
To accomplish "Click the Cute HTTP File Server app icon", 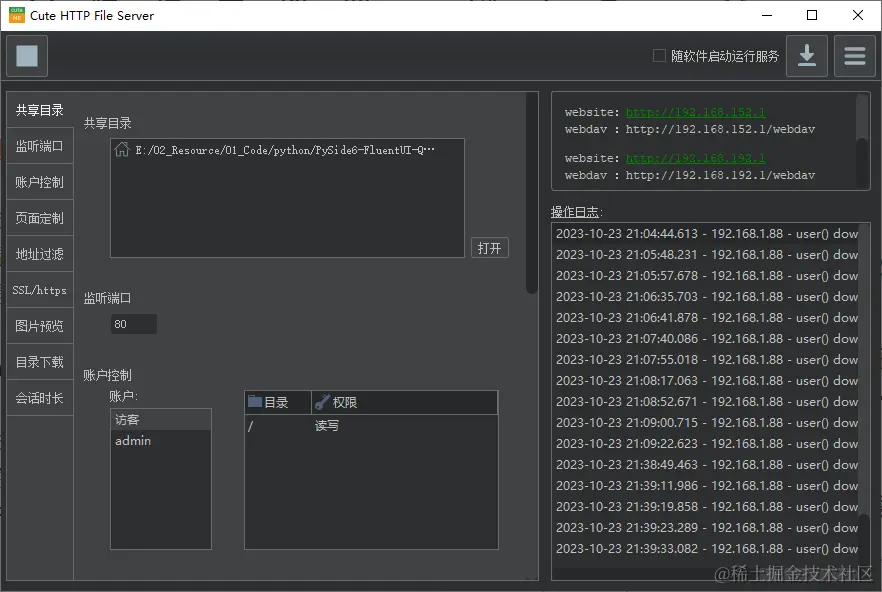I will pyautogui.click(x=17, y=15).
